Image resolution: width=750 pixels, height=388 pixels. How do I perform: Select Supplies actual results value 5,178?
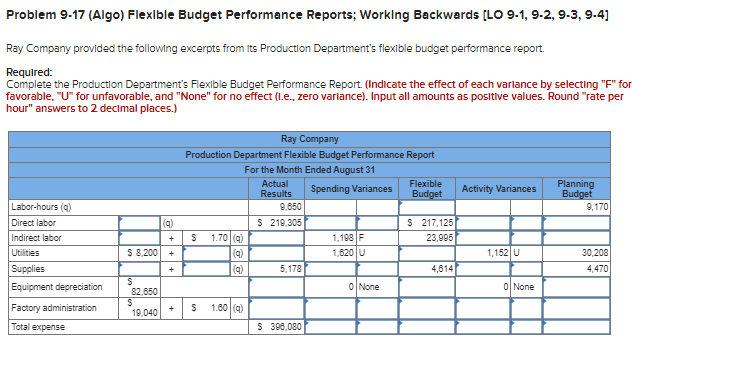[291, 269]
